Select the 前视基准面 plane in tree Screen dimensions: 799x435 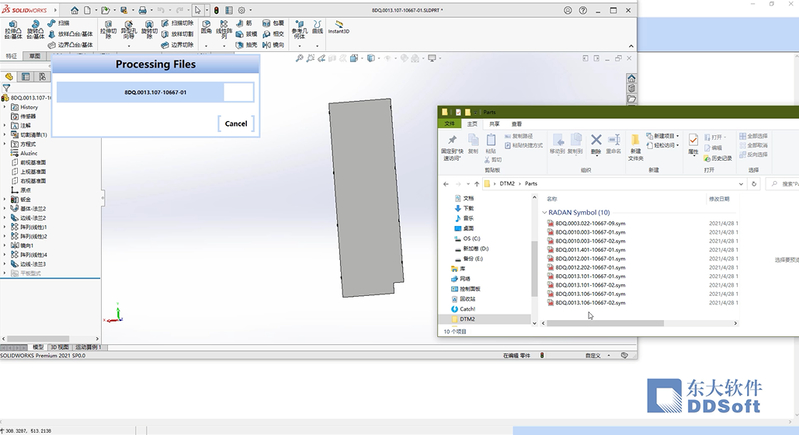pos(35,162)
